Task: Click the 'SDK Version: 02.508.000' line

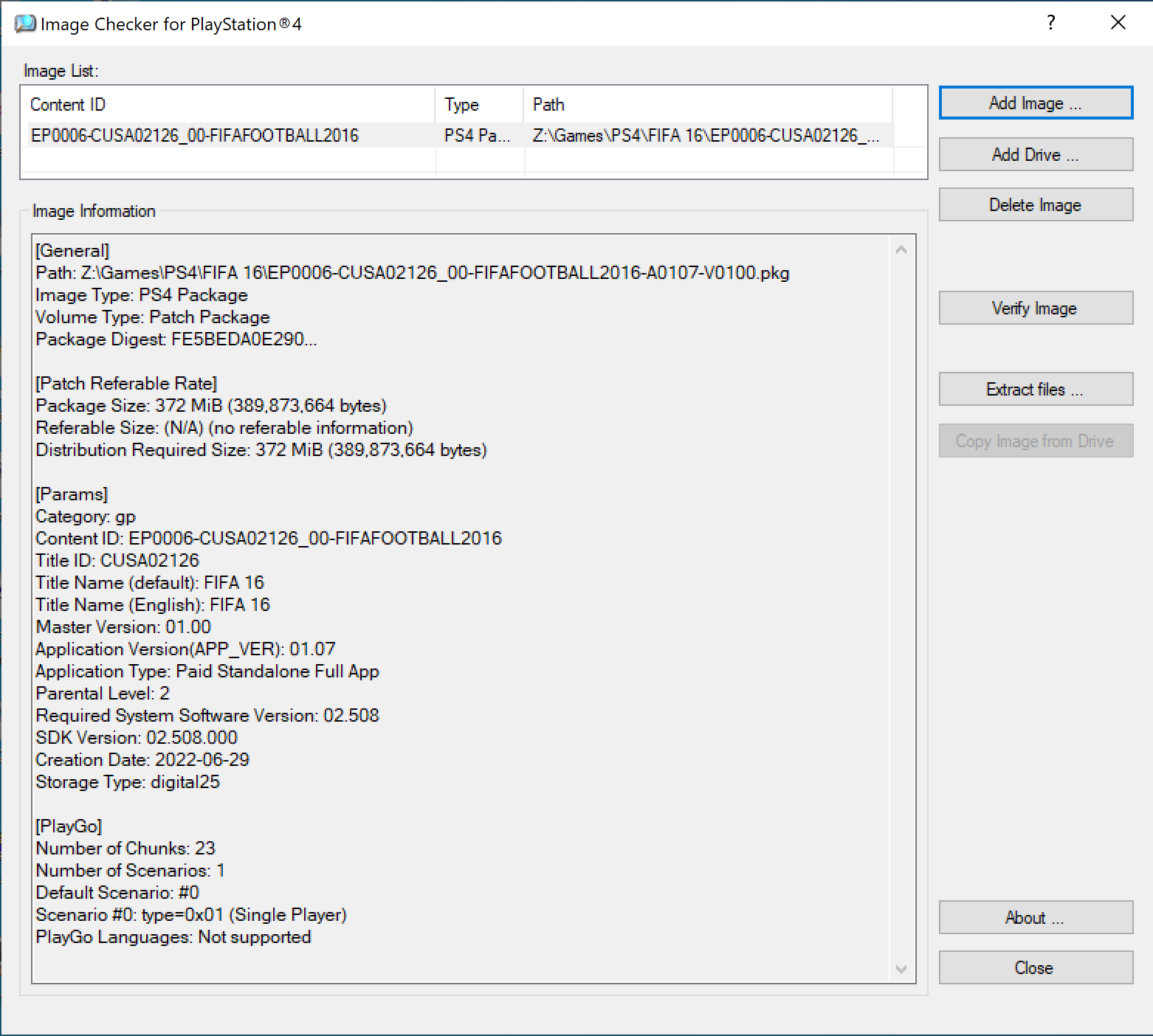Action: coord(137,738)
